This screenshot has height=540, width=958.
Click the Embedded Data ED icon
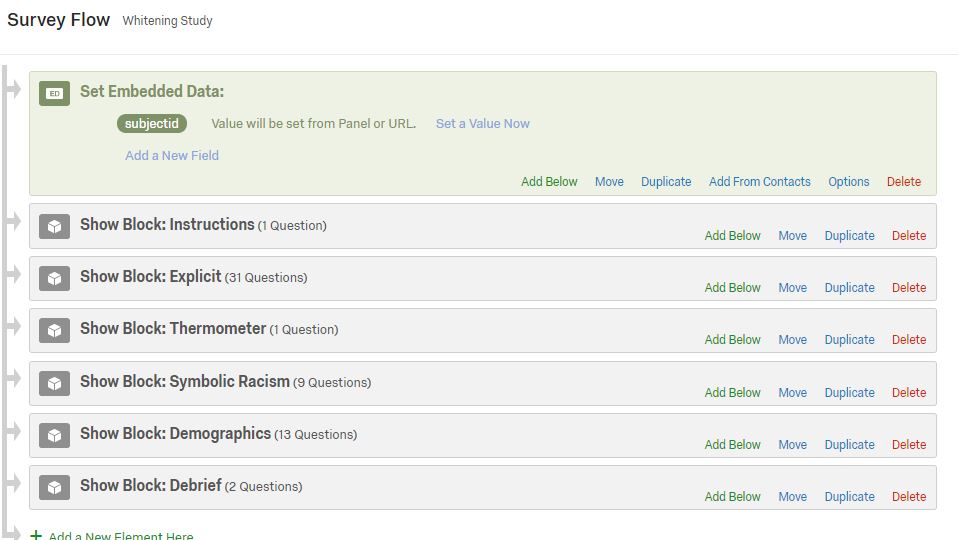pos(54,93)
